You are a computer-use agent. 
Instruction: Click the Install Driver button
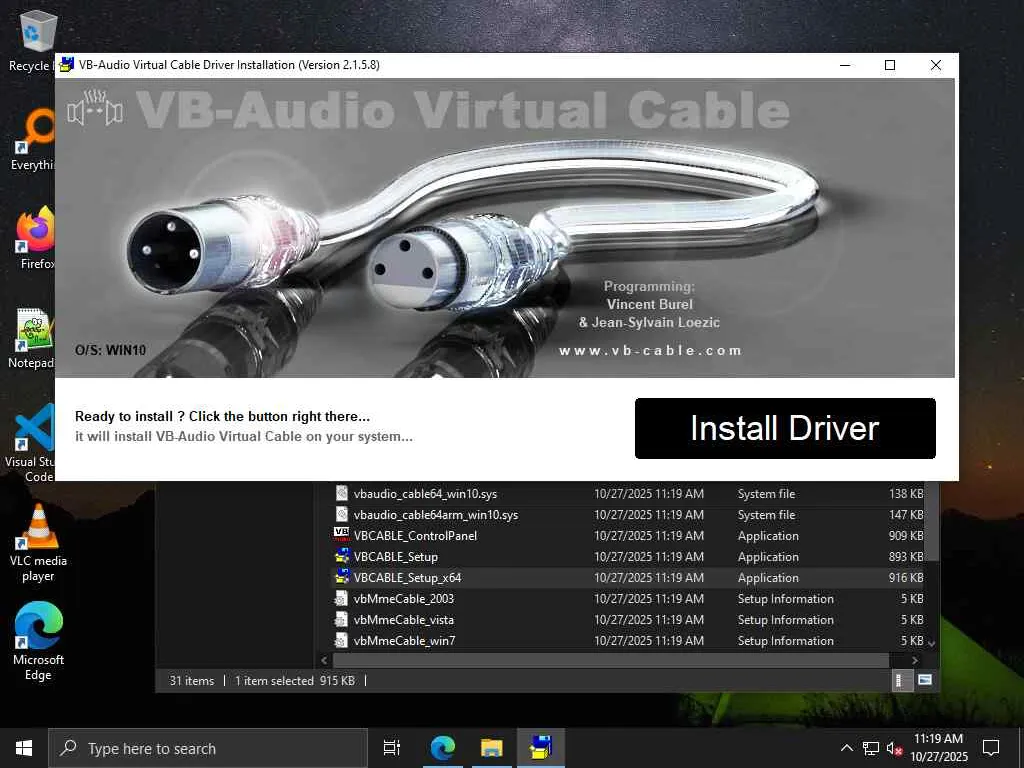point(785,428)
